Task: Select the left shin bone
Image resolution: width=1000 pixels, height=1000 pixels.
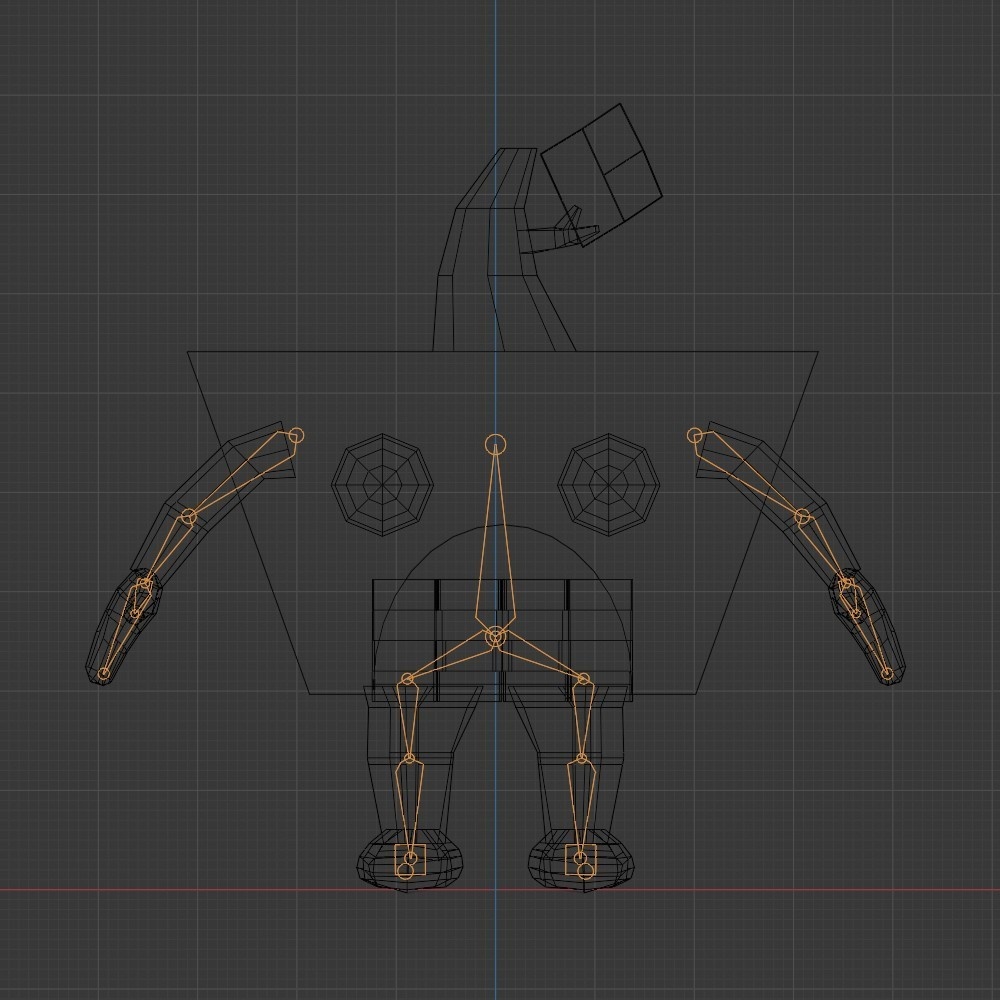Action: point(409,809)
